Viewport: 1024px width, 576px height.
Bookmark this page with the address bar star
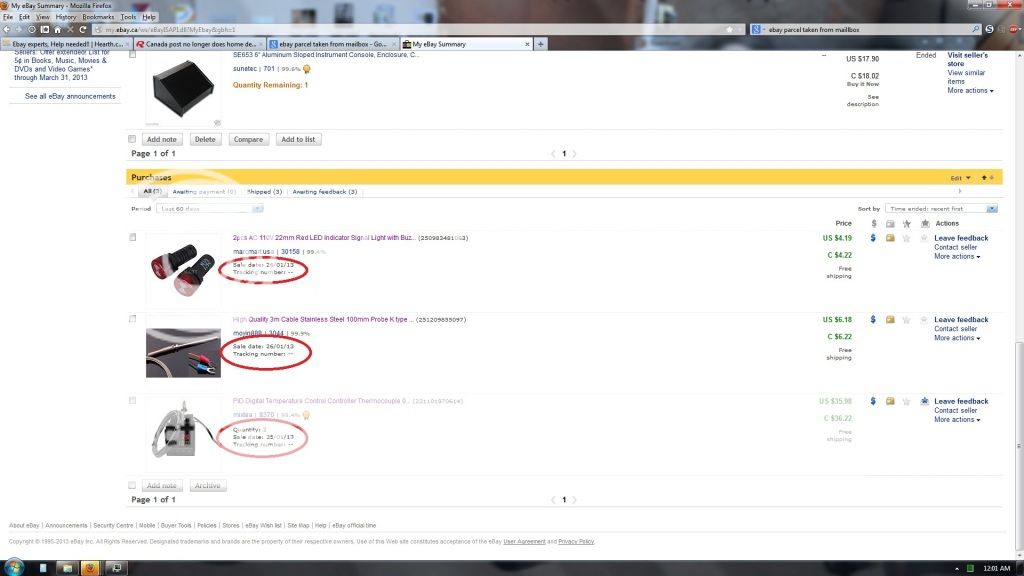[729, 29]
